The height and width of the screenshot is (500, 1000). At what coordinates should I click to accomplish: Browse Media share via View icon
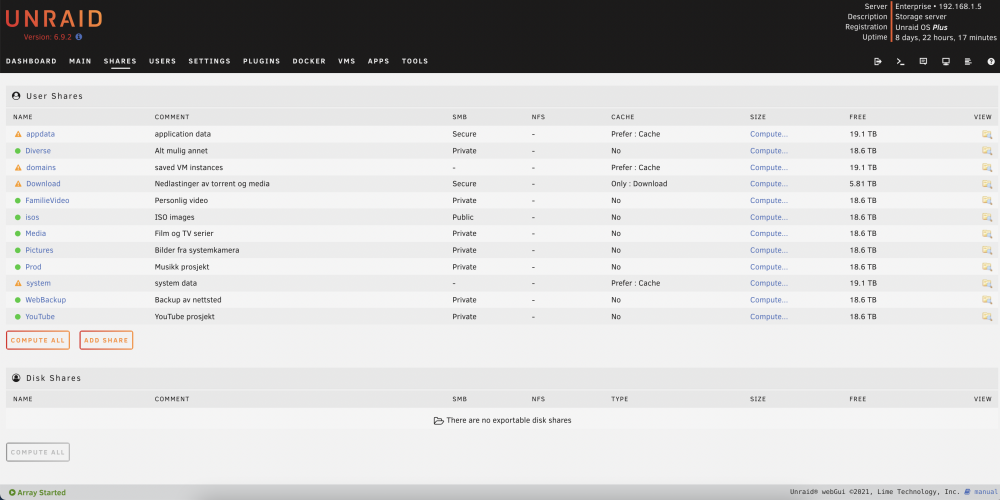pos(987,233)
